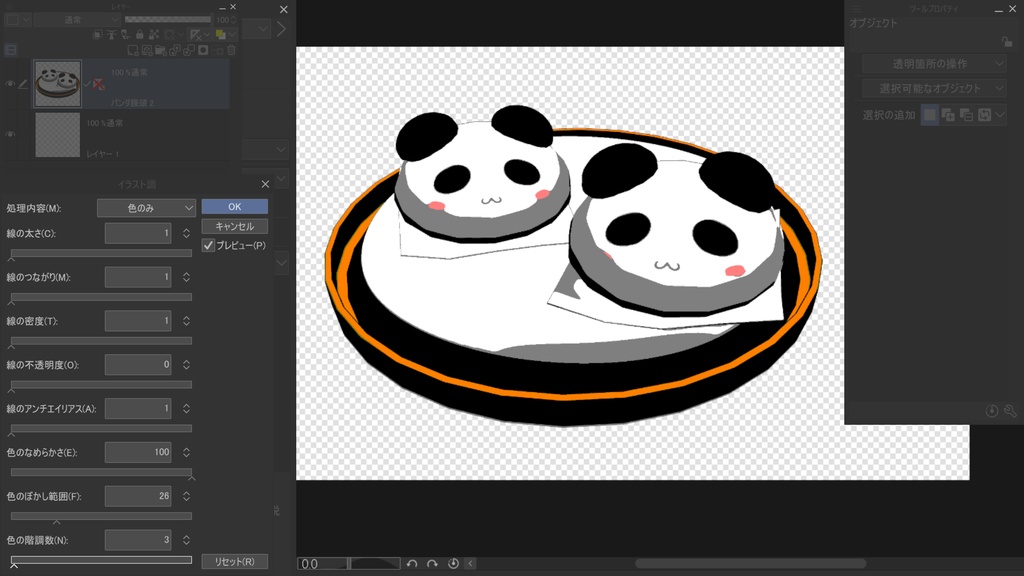
Task: Click the 線の密度(T) stepper arrows
Action: (186, 321)
